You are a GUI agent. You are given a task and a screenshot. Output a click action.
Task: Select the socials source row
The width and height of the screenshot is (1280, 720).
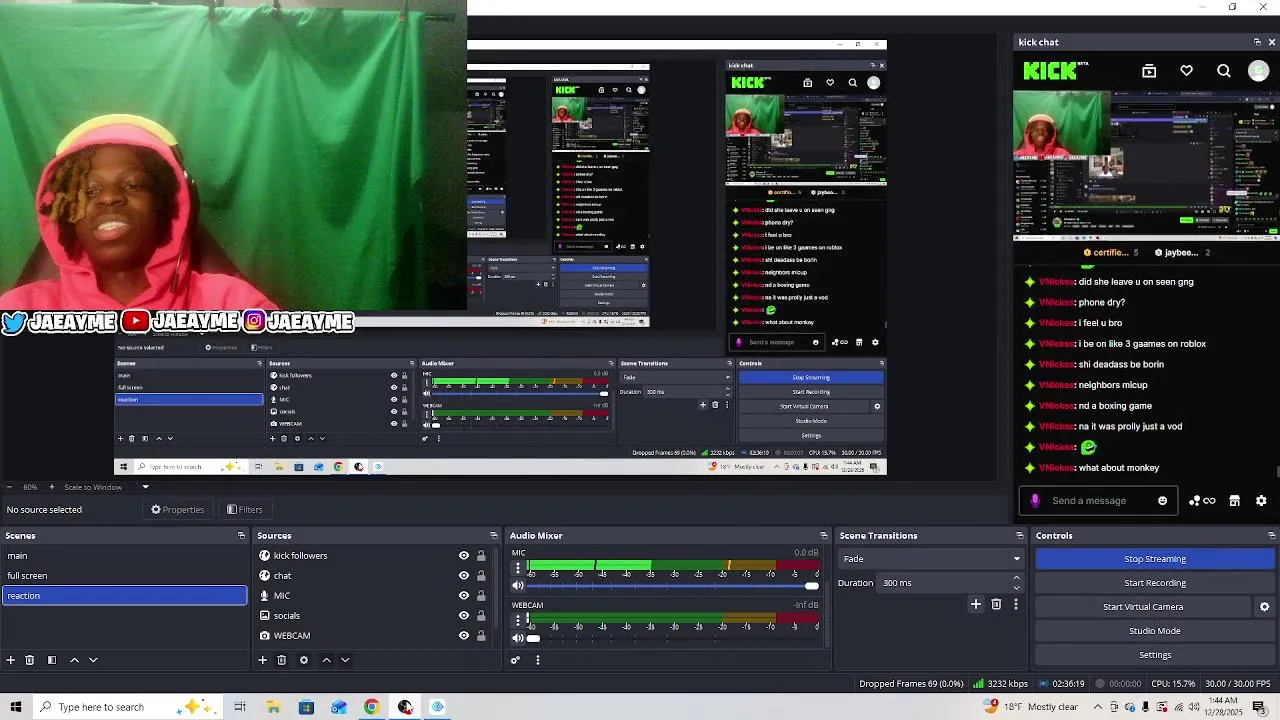click(x=375, y=616)
